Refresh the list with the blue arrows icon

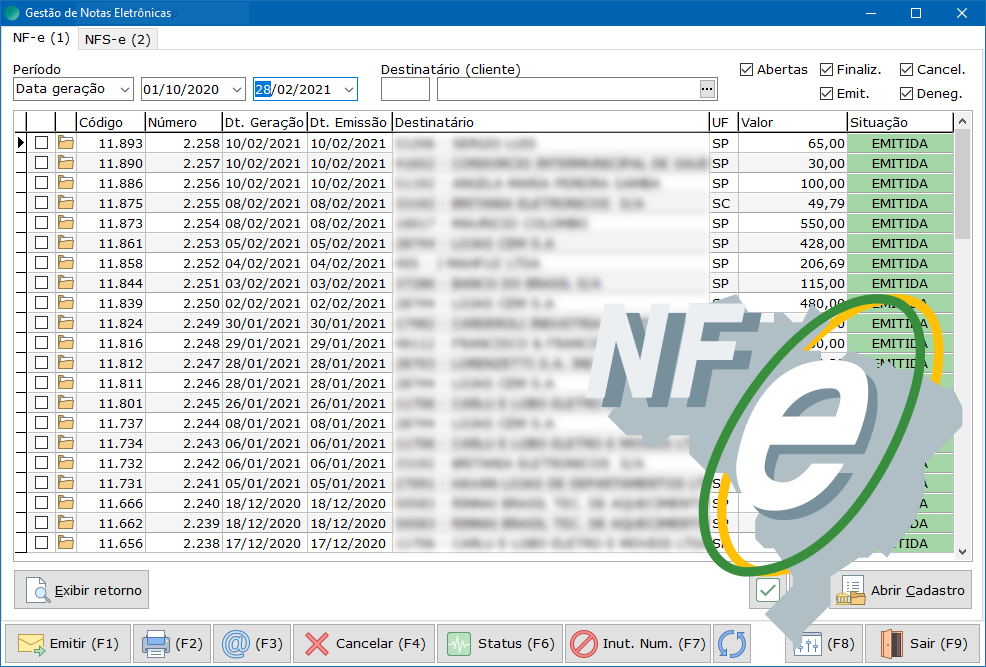[x=732, y=644]
